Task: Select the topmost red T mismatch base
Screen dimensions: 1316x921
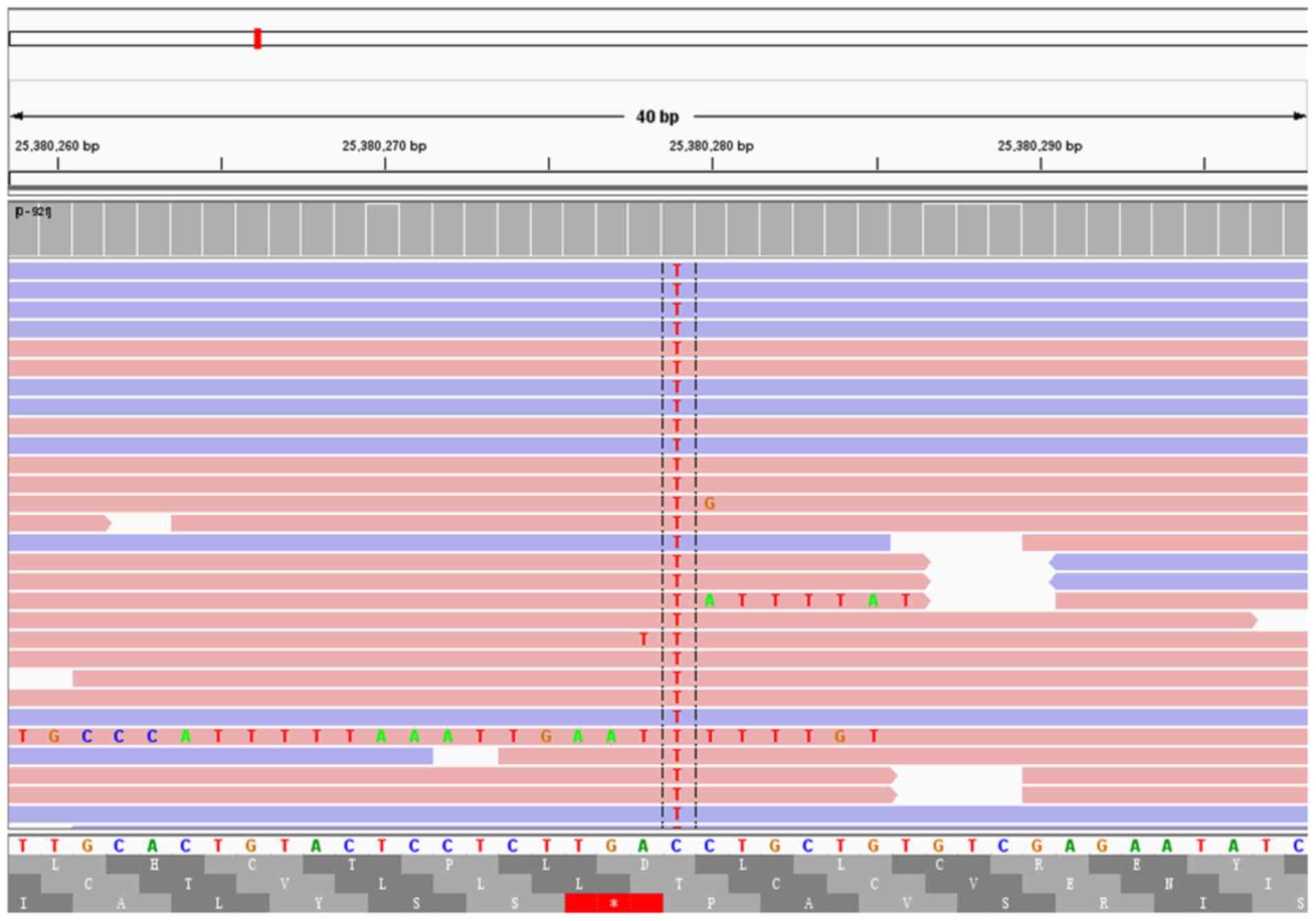Action: [677, 270]
